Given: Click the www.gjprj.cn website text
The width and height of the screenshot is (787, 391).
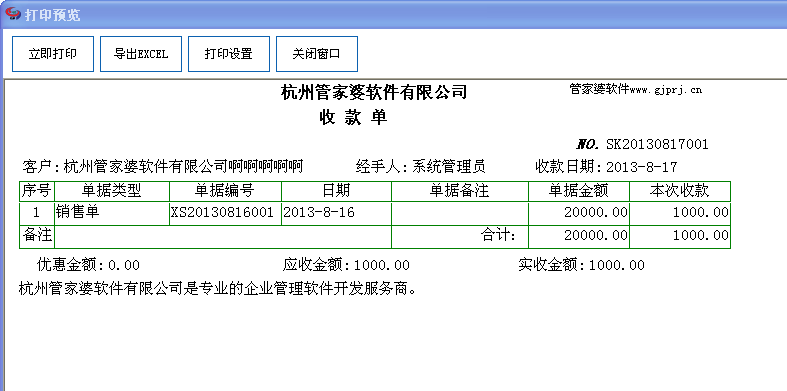Looking at the screenshot, I should click(x=666, y=90).
